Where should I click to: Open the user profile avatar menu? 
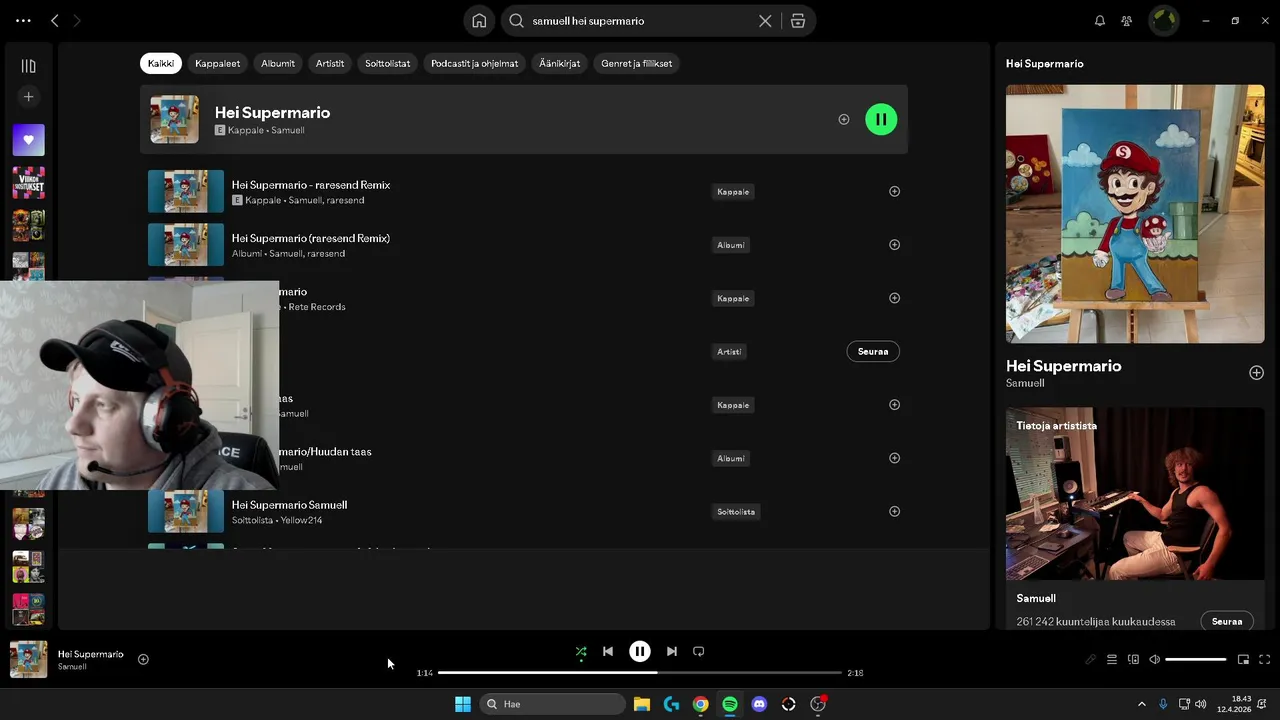pyautogui.click(x=1163, y=20)
